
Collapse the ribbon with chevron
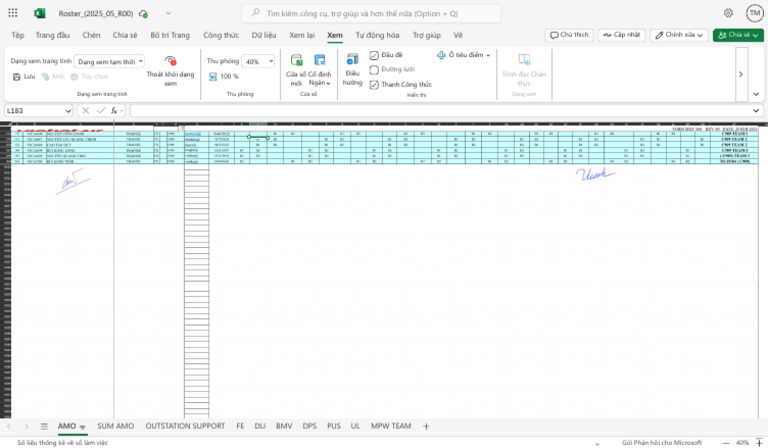(756, 94)
